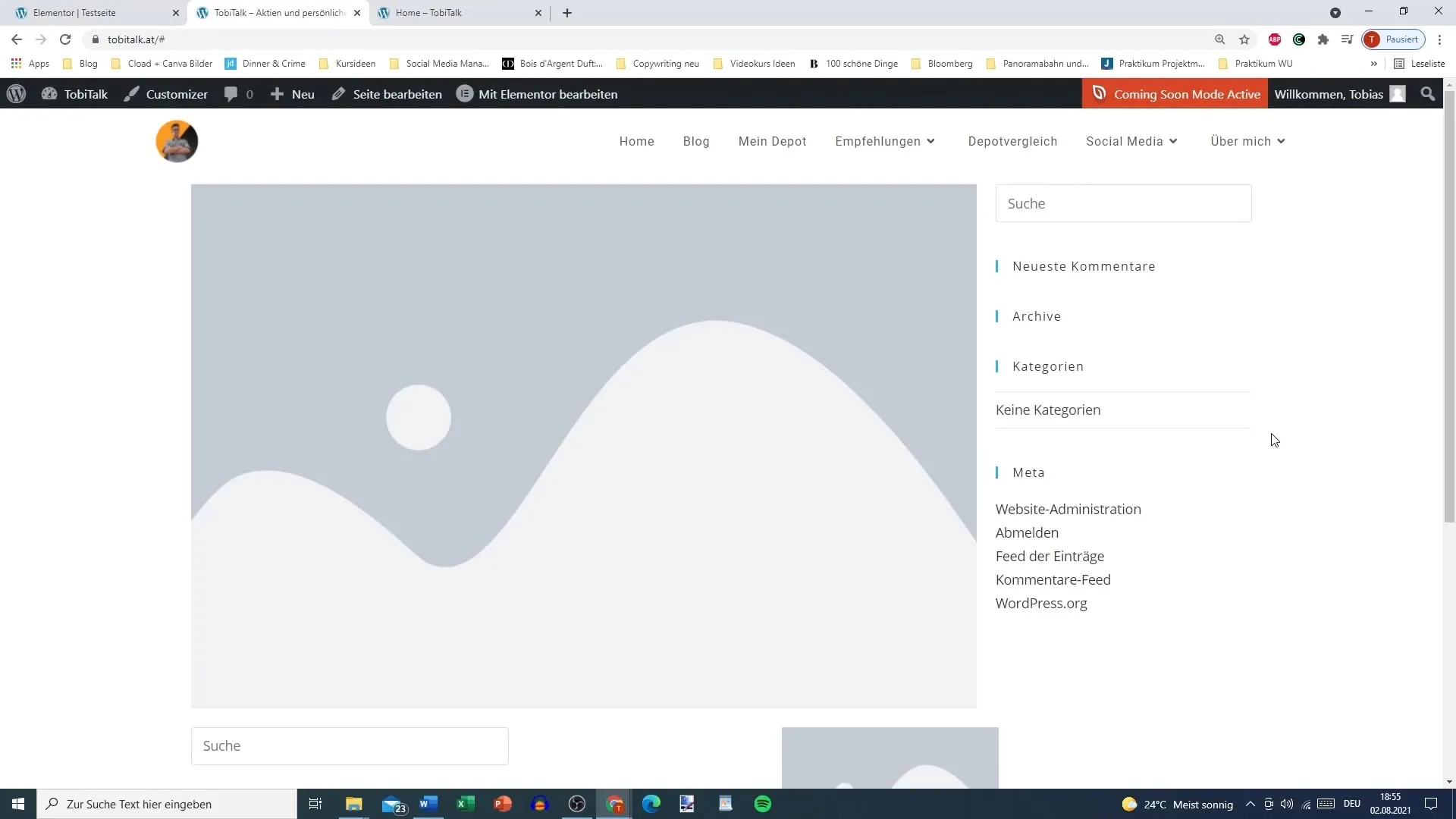The image size is (1456, 819).
Task: Open a new browser tab
Action: [x=567, y=13]
